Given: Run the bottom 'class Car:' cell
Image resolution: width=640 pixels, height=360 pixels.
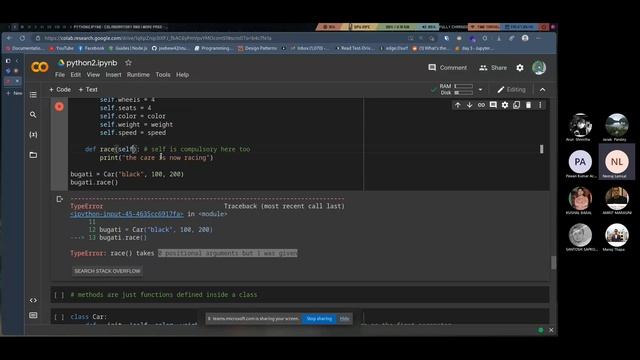Looking at the screenshot, I should 59,317.
